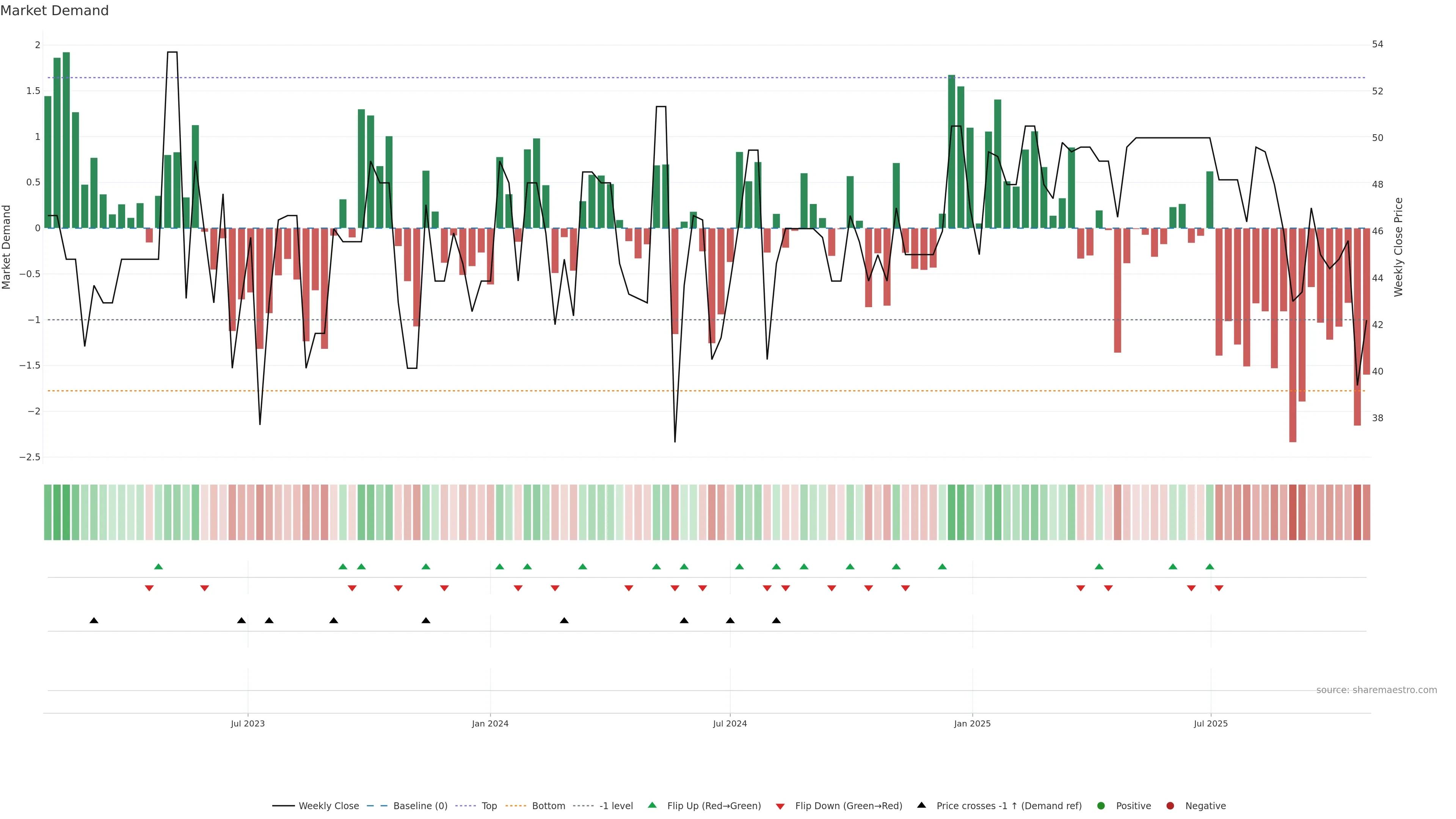Click the last green flip-up marker near Jul 2025
Screen dimensions: 1456x819
click(1210, 567)
